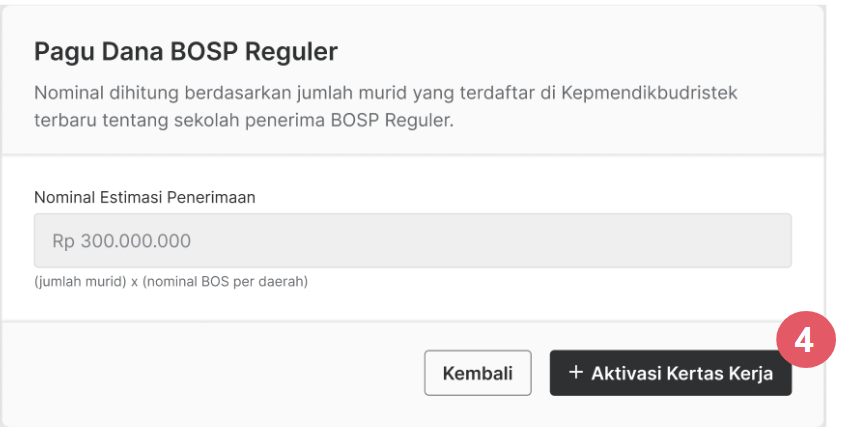The image size is (845, 436).
Task: Click the Kertas Kerja text on dark button
Action: pos(719,373)
